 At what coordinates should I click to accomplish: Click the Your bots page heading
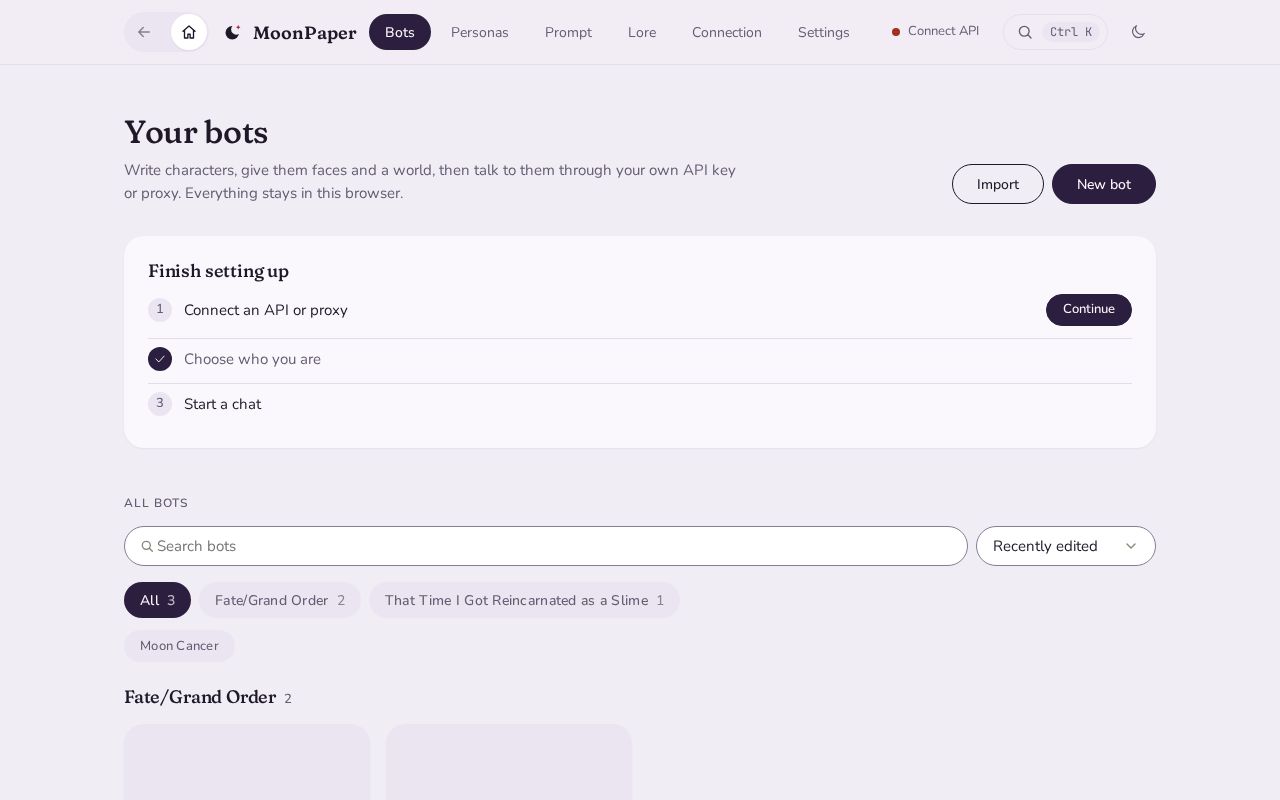click(196, 133)
